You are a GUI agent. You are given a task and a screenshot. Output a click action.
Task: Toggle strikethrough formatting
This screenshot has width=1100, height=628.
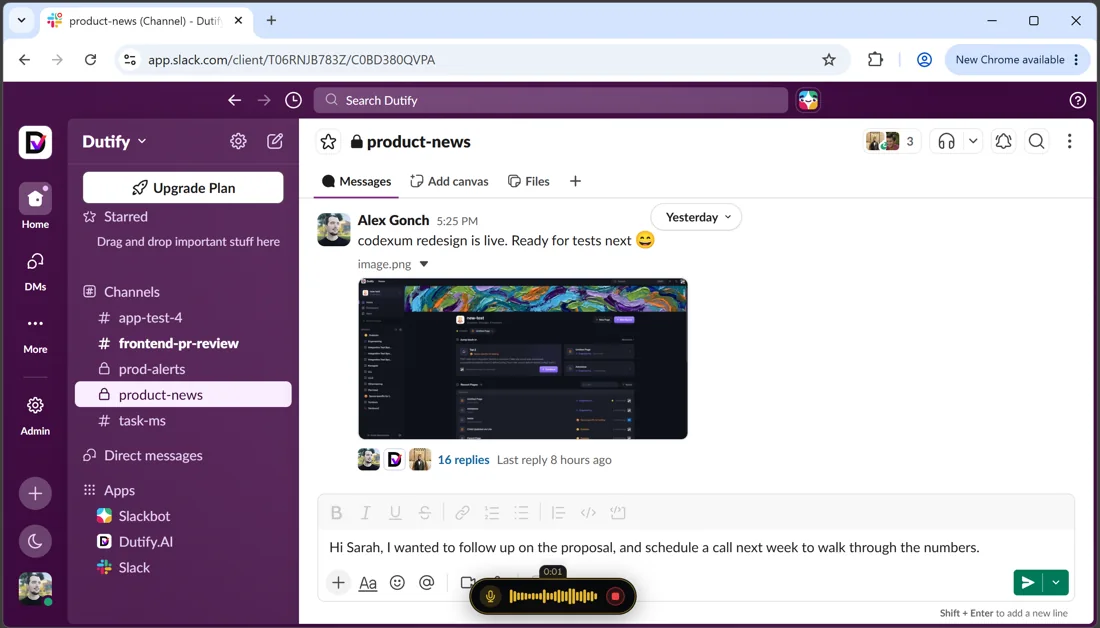coord(424,513)
